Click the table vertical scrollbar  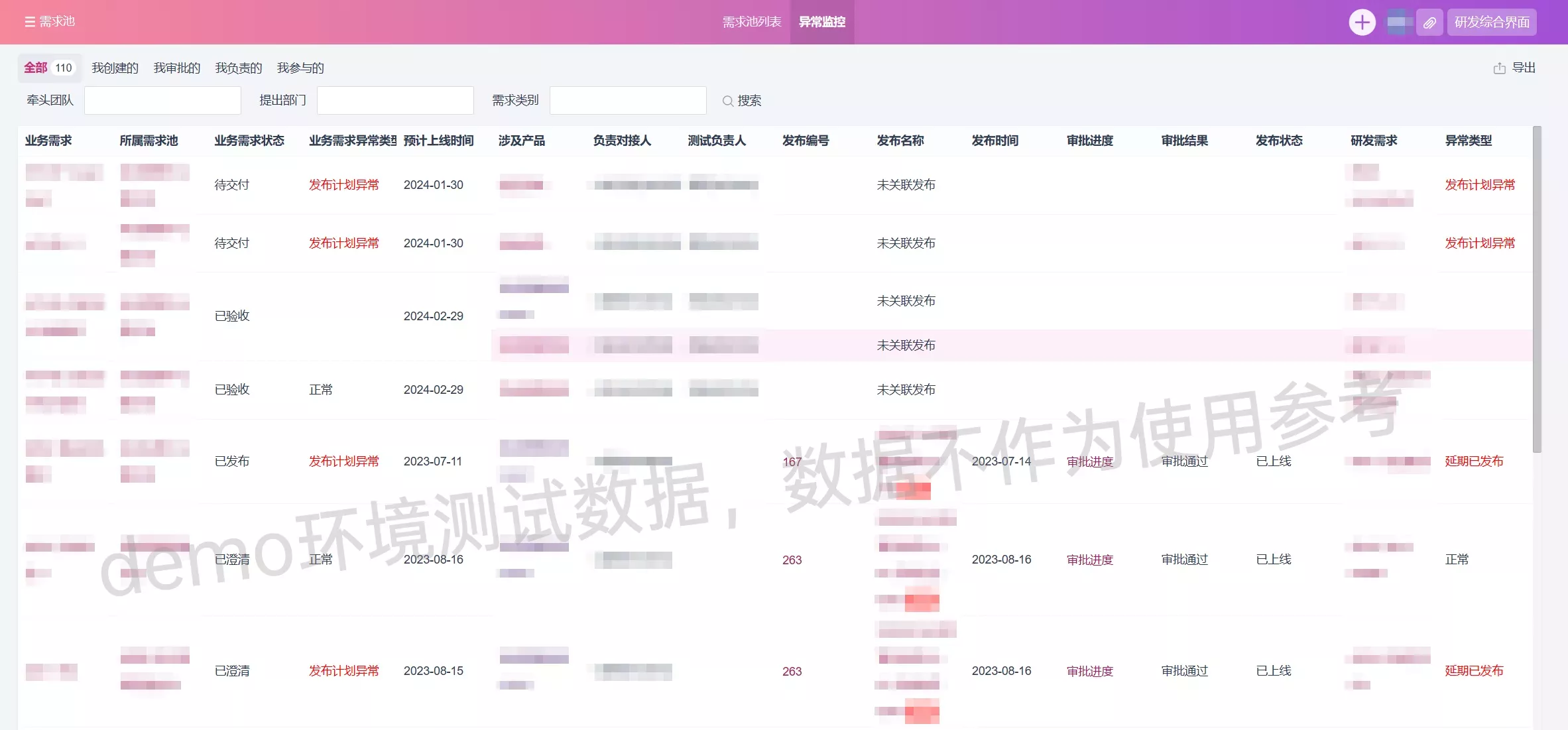(1537, 290)
